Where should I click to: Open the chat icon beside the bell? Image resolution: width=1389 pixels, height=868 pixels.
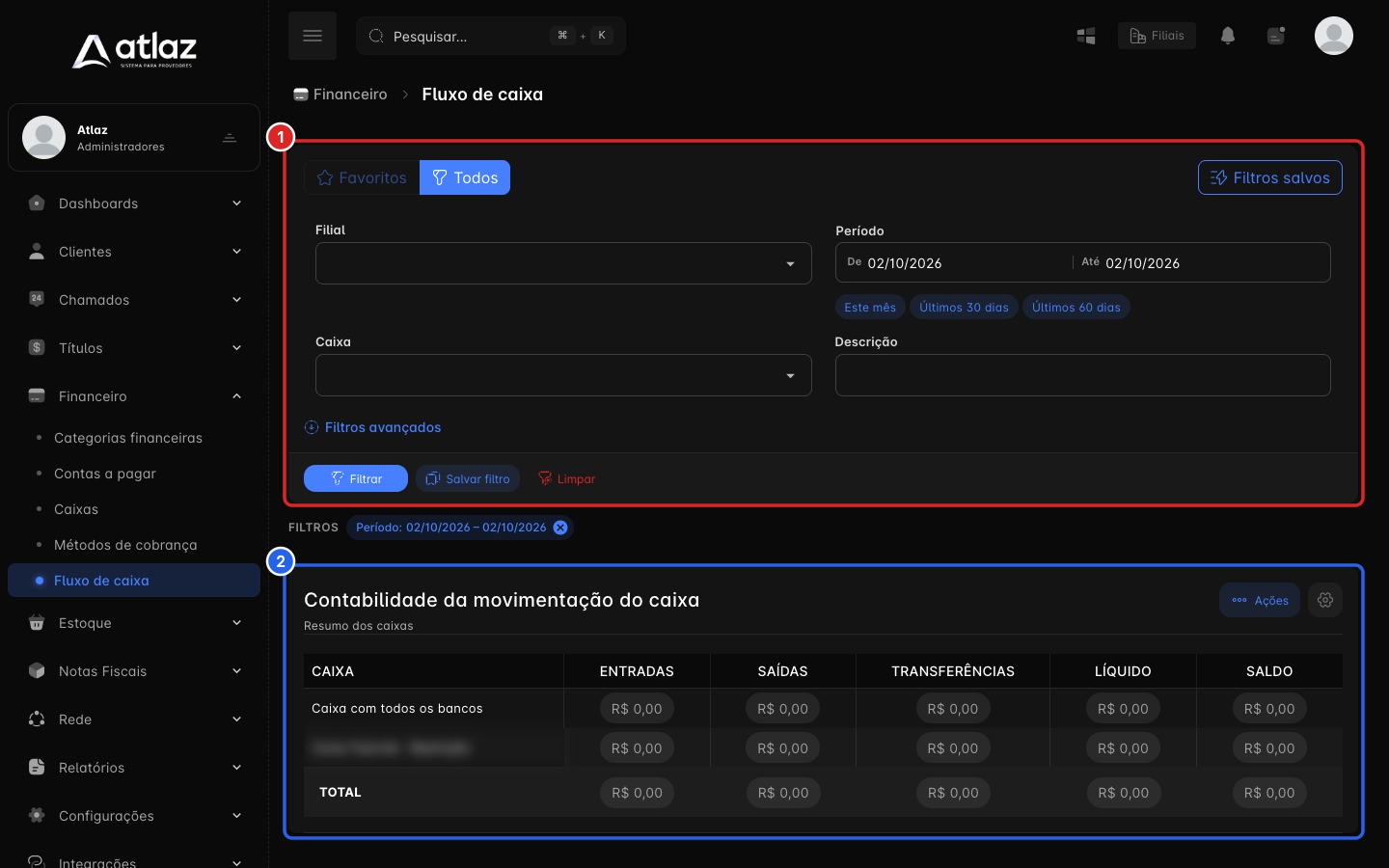[1276, 36]
